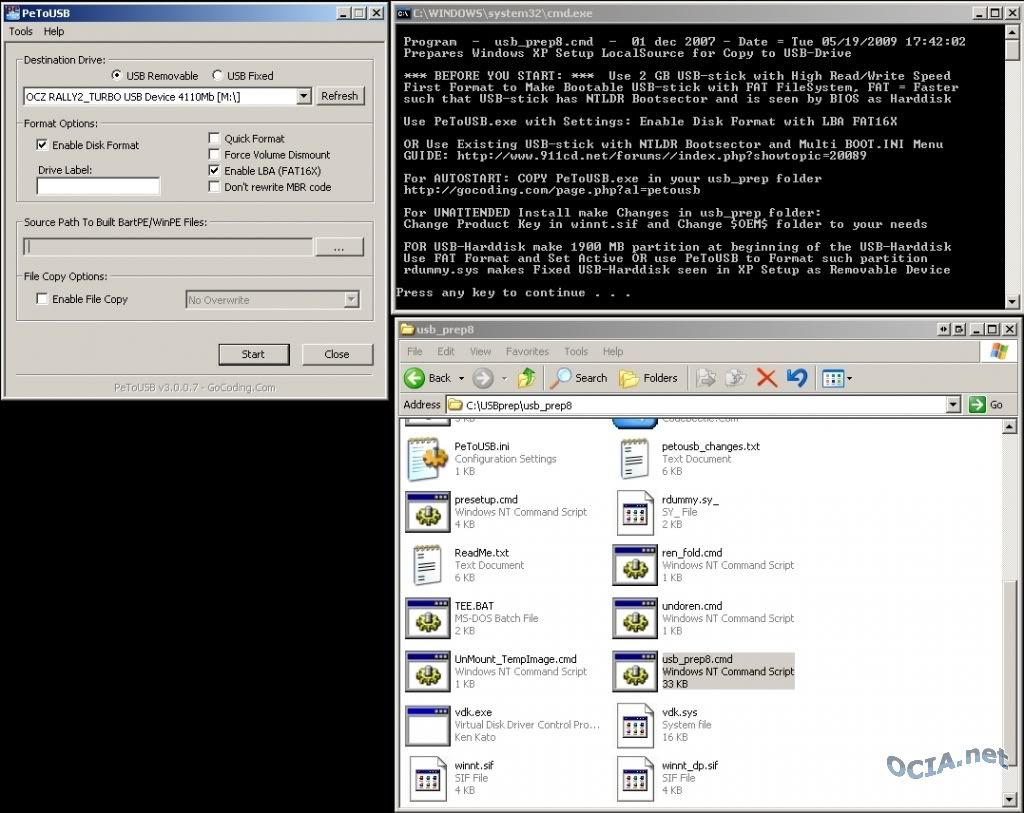
Task: Open the Tools menu in PeToUSB
Action: click(x=21, y=32)
